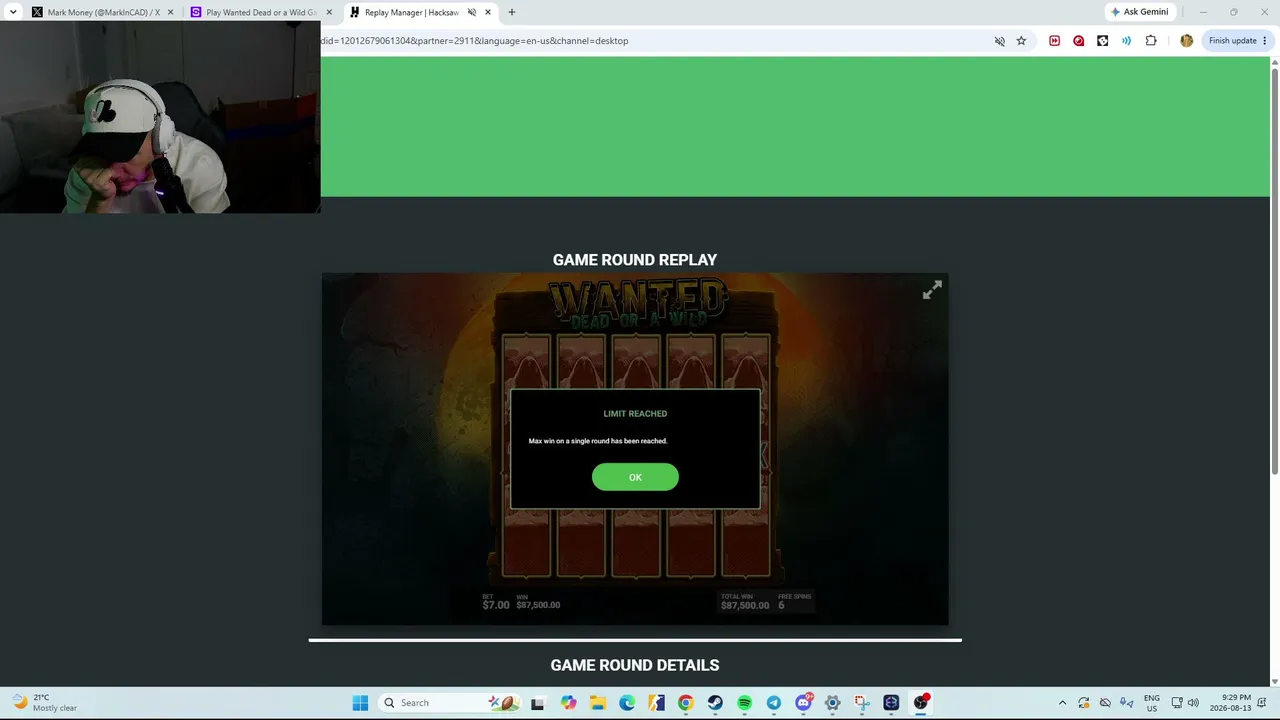Open Discord from the taskbar
Viewport: 1280px width, 720px height.
tap(803, 703)
